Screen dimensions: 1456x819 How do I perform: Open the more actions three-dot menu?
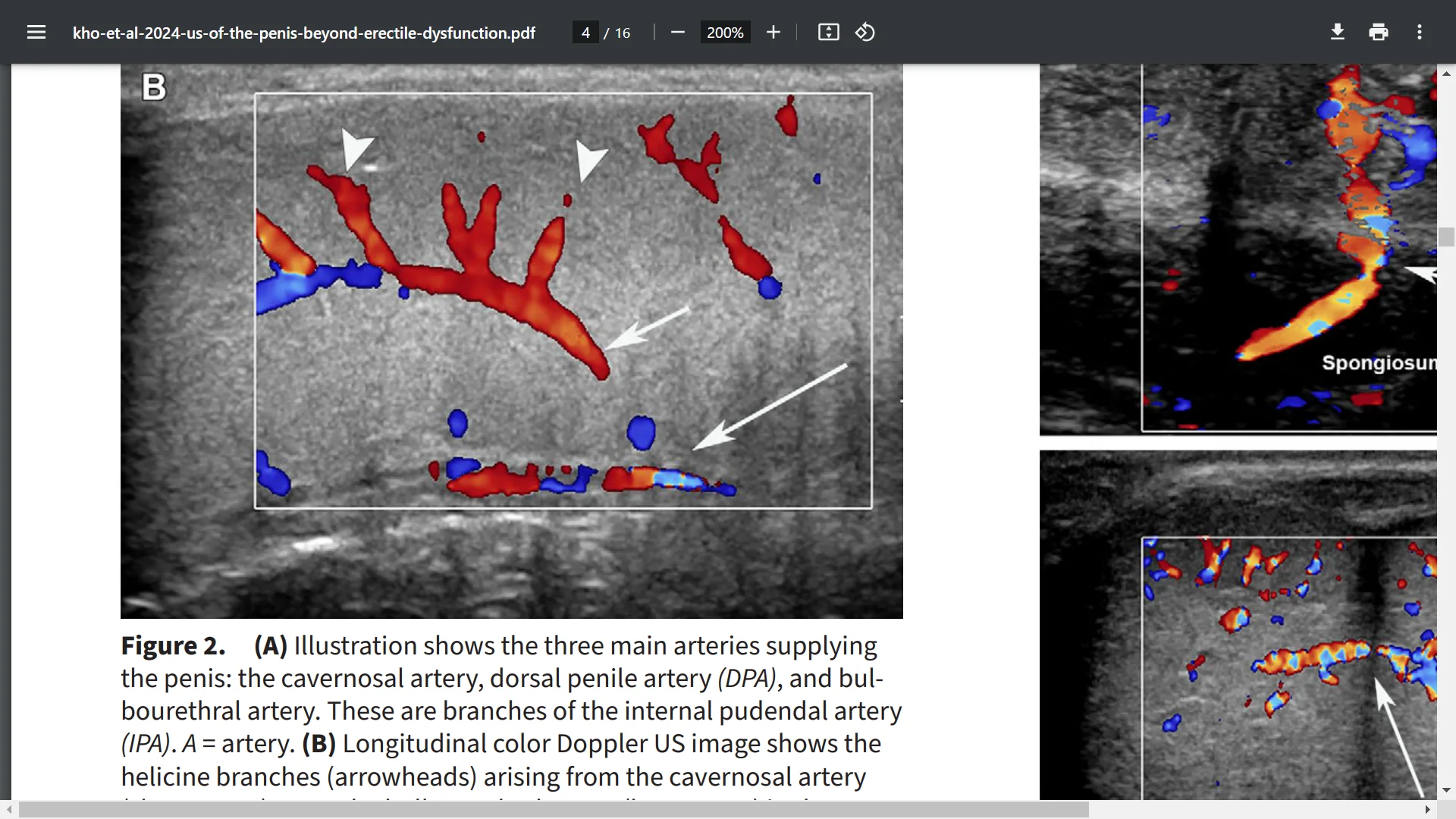pos(1420,32)
